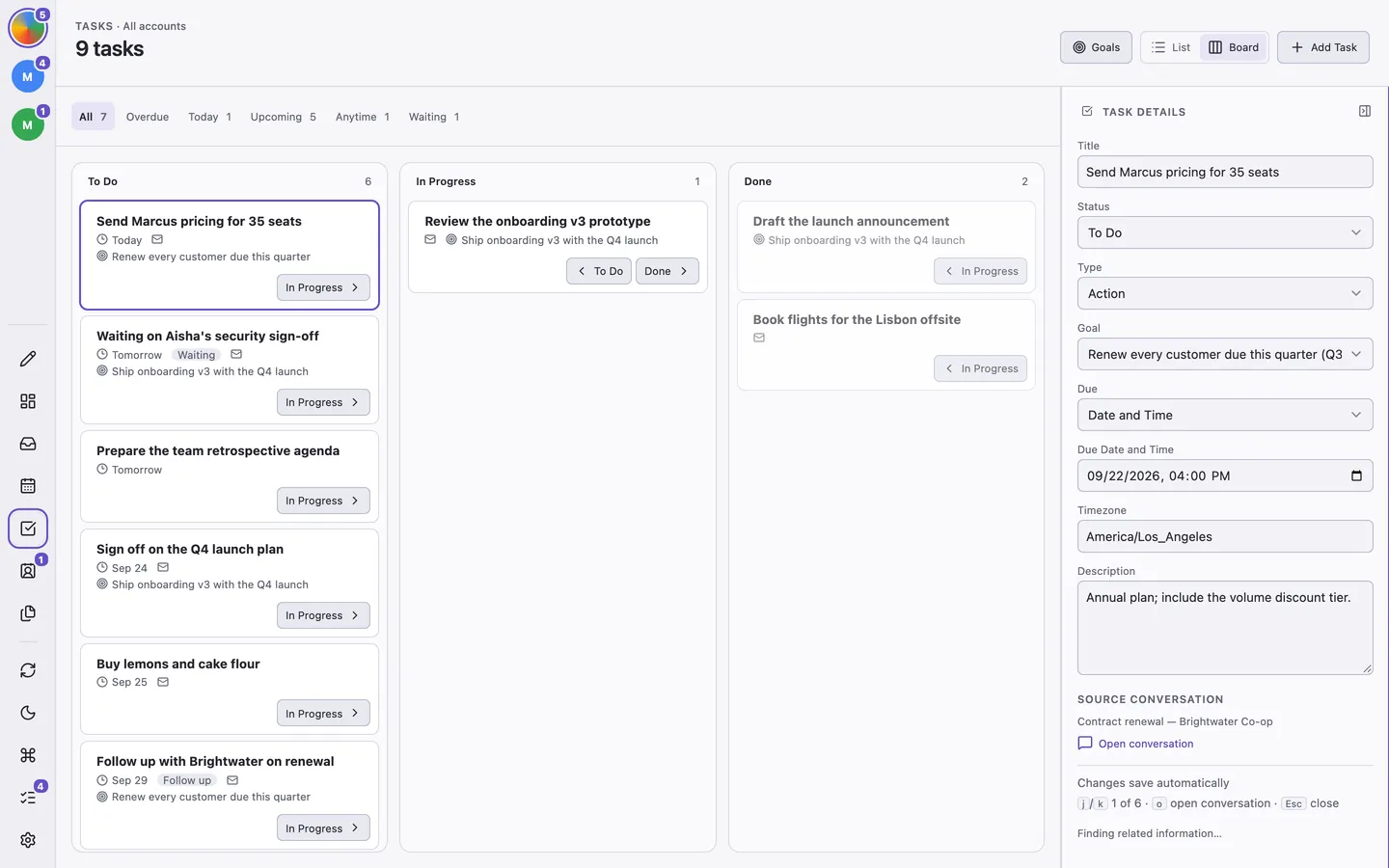
Task: Open the Type dropdown showing Action
Action: 1225,293
